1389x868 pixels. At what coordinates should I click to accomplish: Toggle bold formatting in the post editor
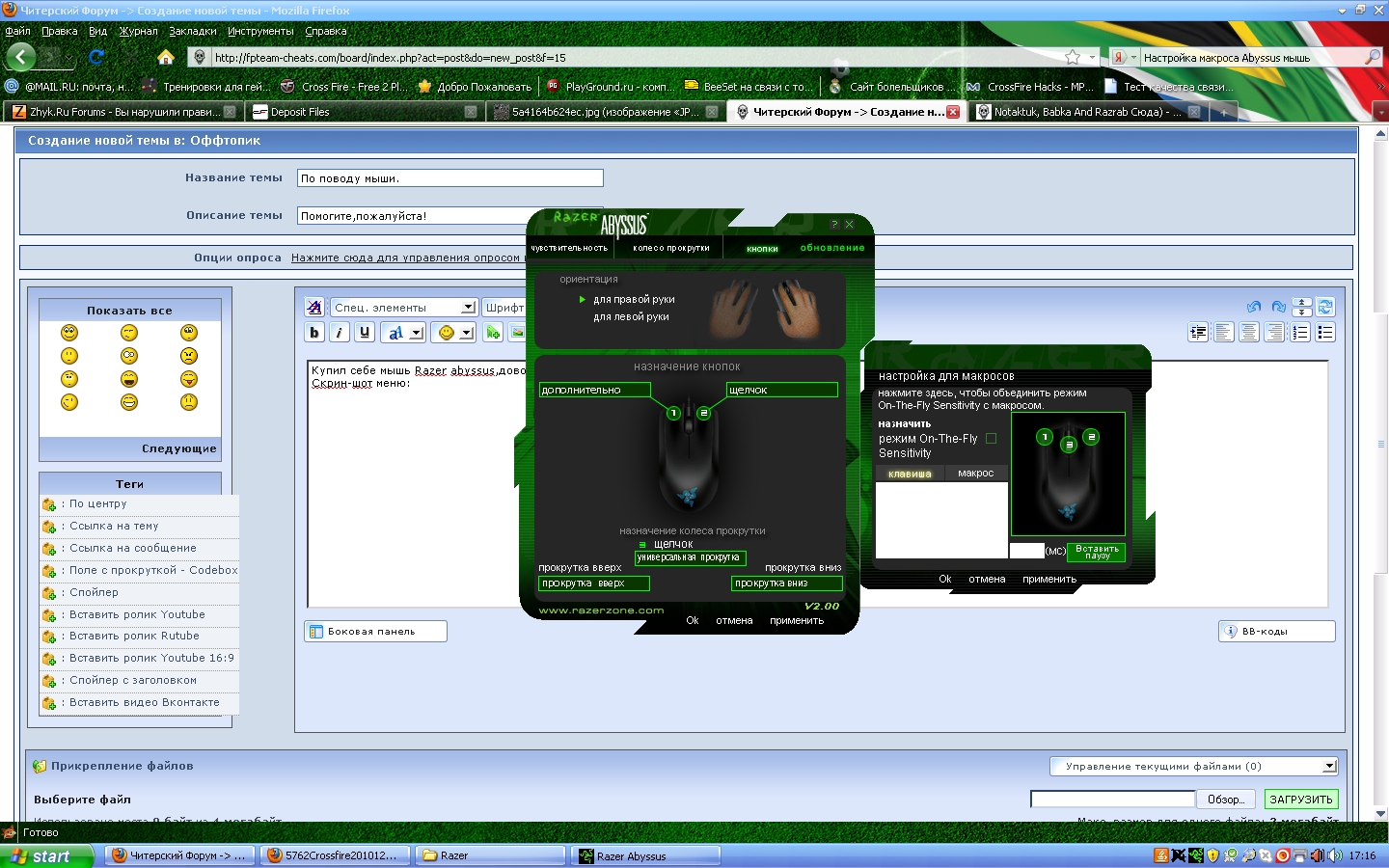click(314, 333)
